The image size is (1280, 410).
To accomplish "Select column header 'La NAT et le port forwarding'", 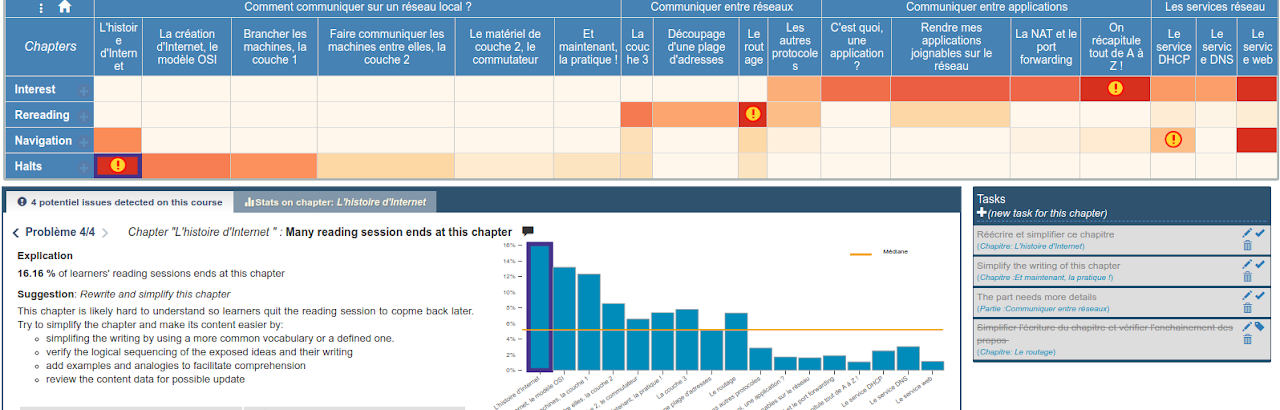I will [1045, 46].
